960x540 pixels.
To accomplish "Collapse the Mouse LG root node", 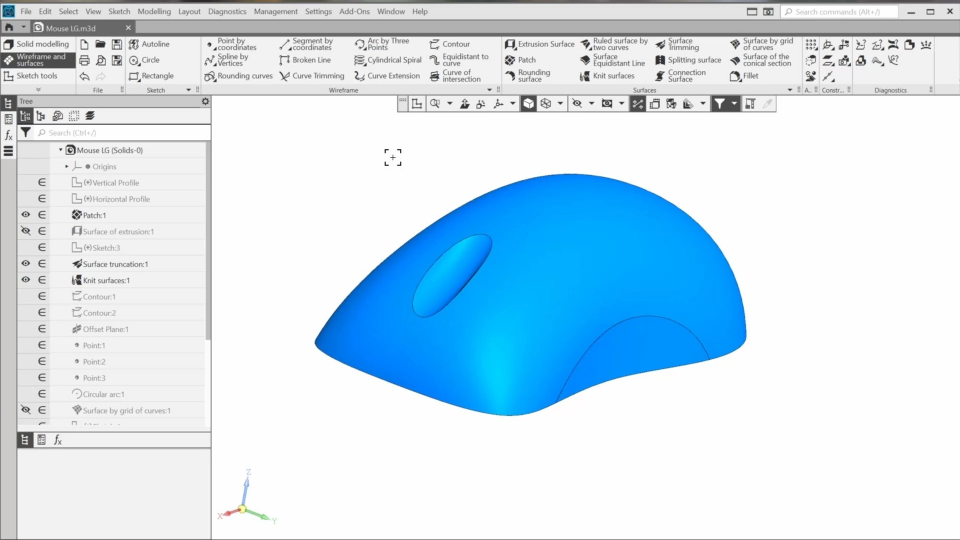I will (60, 150).
